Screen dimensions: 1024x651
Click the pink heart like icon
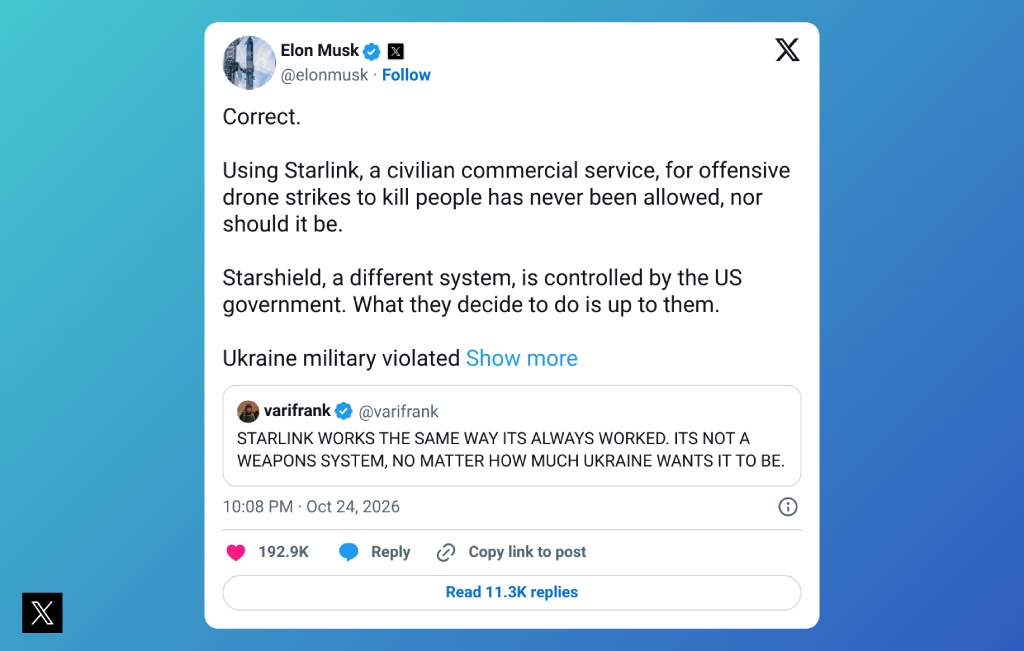click(x=236, y=552)
